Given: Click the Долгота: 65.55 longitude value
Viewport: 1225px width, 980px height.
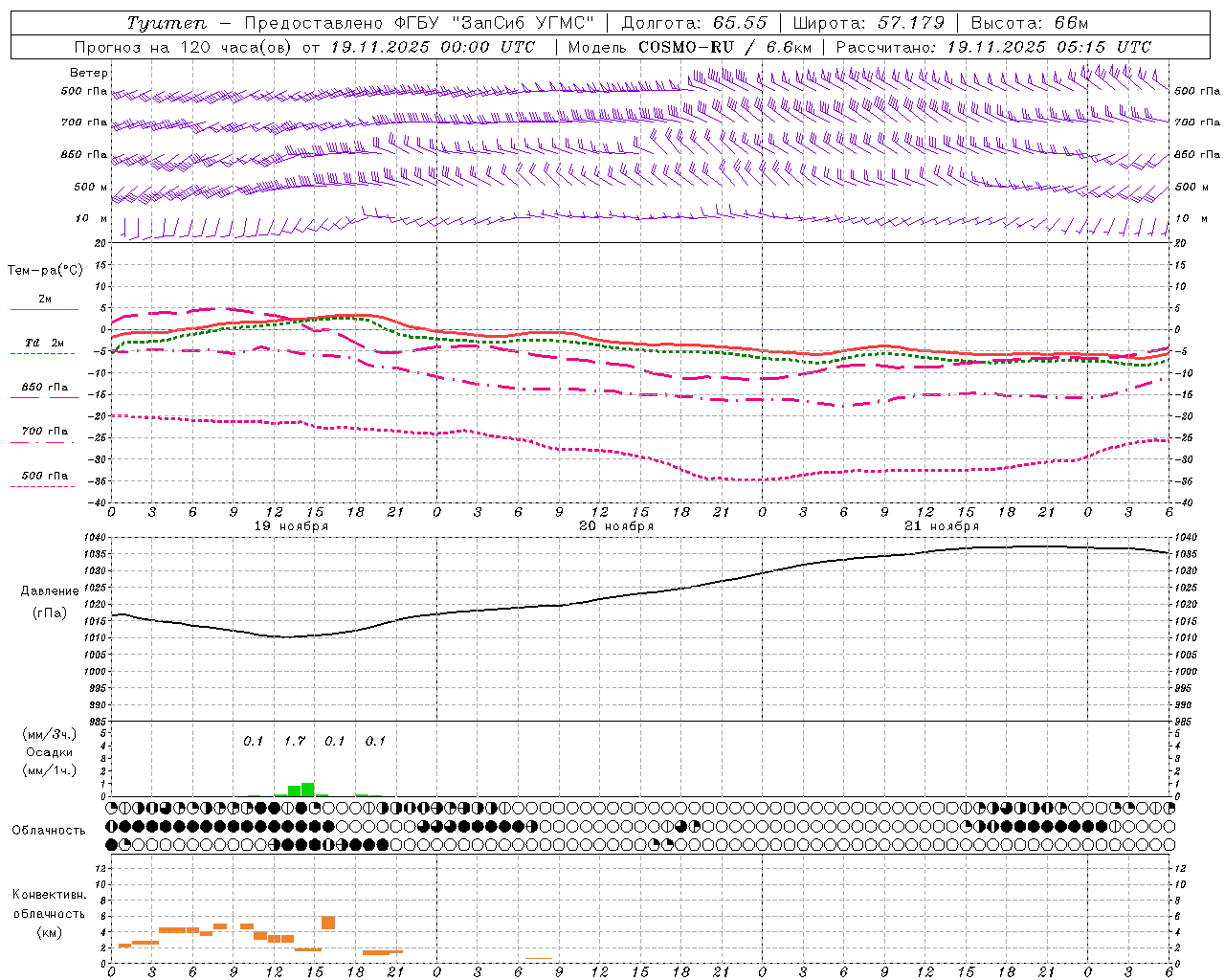Looking at the screenshot, I should (x=694, y=23).
